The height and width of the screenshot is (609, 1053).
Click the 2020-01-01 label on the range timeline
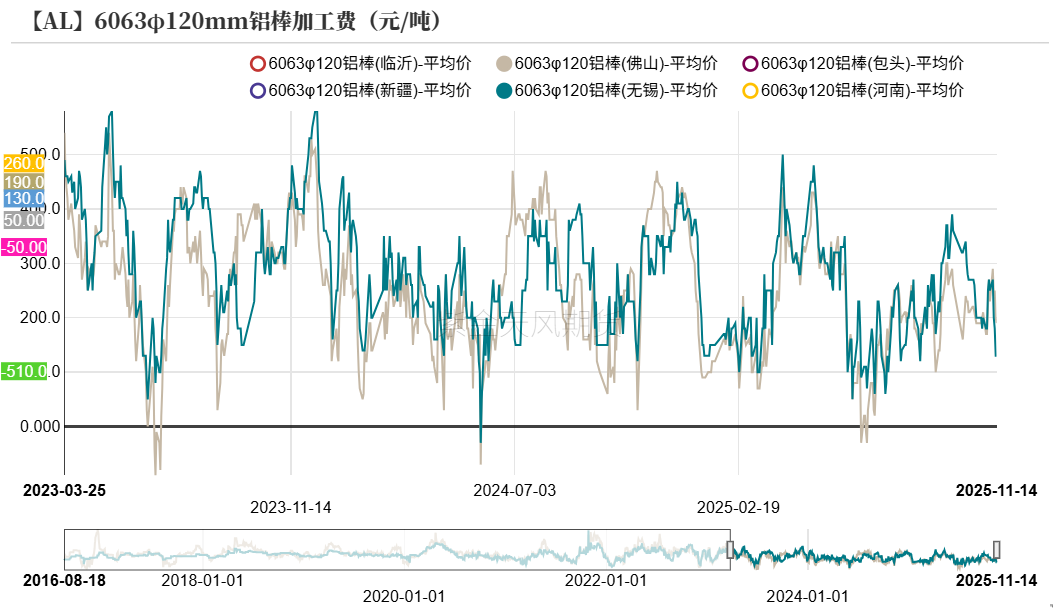[403, 596]
